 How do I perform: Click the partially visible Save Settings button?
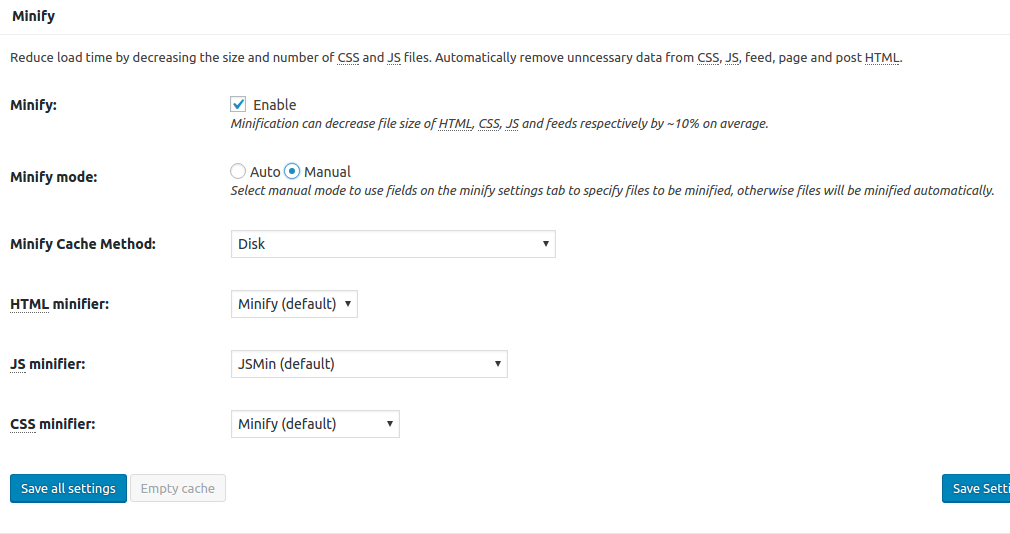coord(976,488)
